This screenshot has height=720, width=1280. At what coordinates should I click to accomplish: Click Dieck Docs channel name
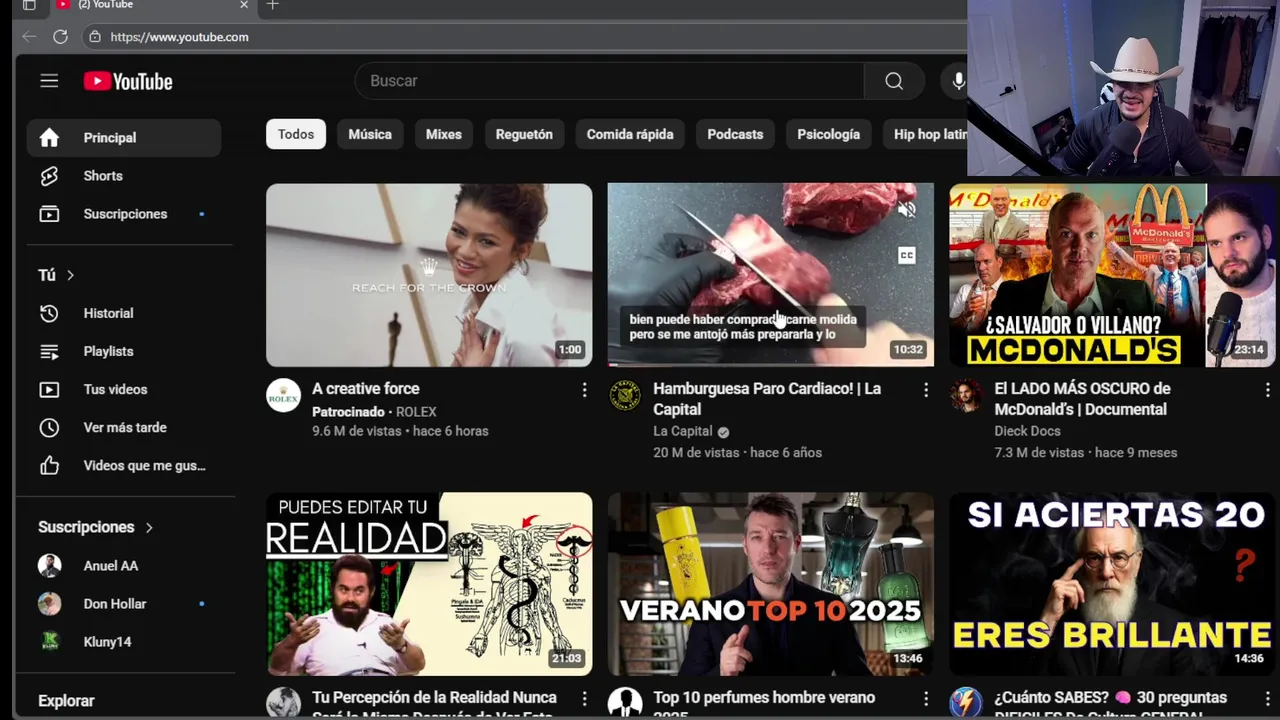1027,431
